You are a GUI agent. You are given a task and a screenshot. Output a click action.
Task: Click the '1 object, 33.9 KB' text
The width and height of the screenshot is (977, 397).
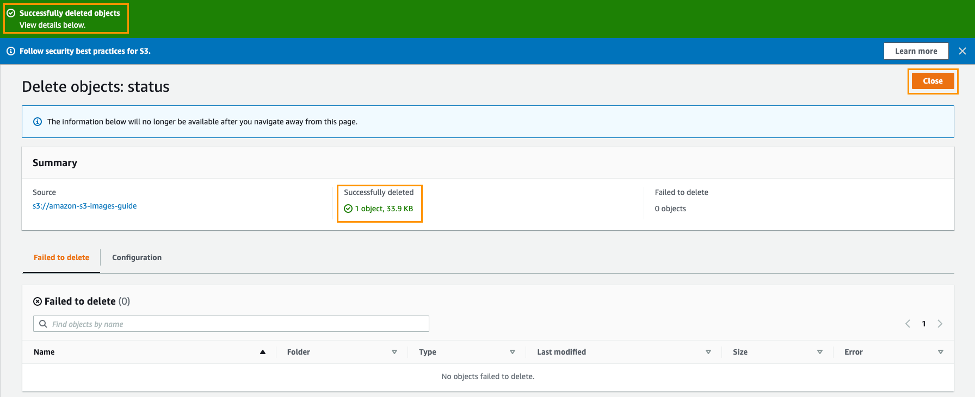(x=384, y=209)
